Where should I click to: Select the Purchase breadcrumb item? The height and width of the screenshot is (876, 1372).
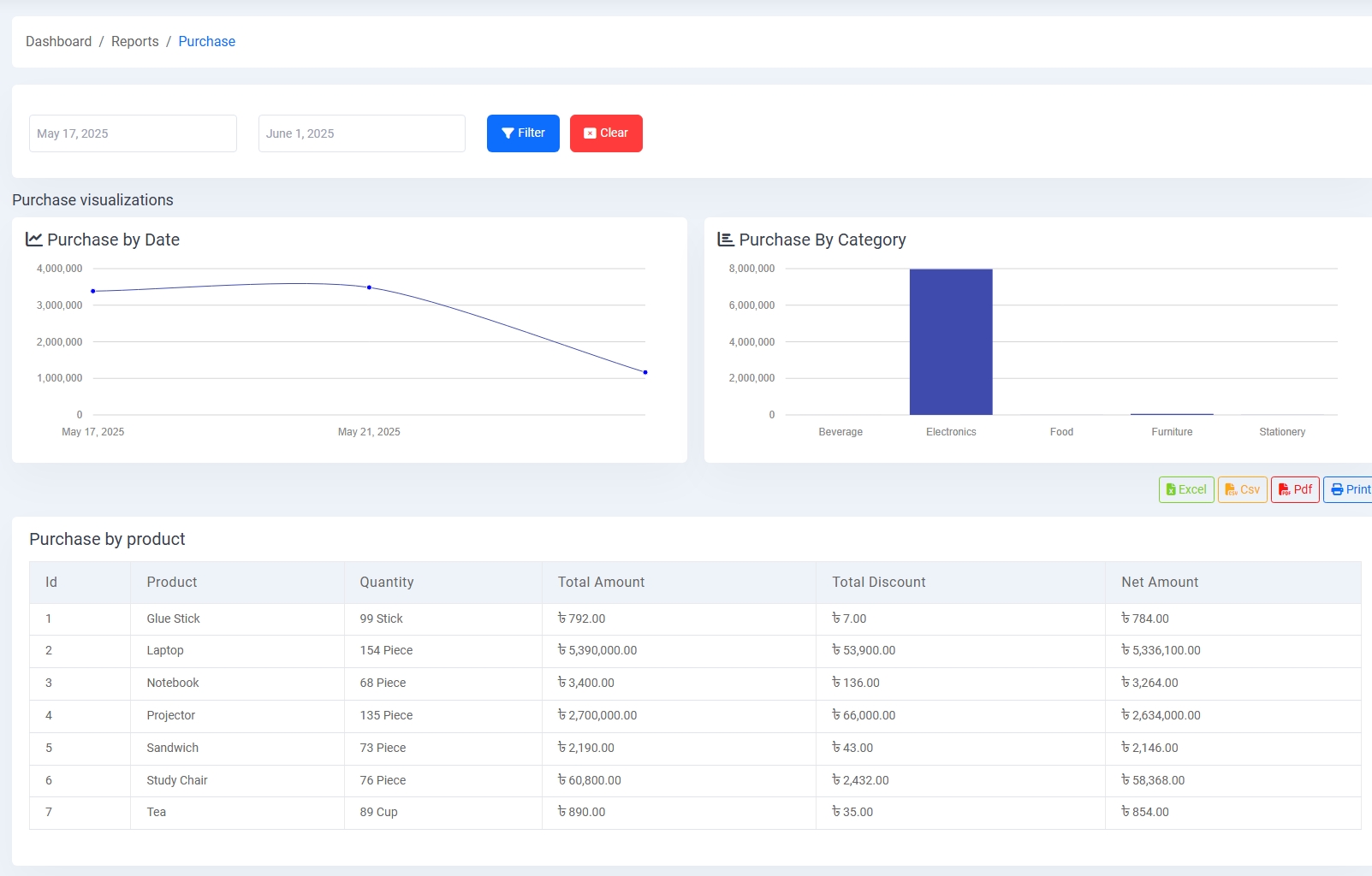pyautogui.click(x=206, y=41)
